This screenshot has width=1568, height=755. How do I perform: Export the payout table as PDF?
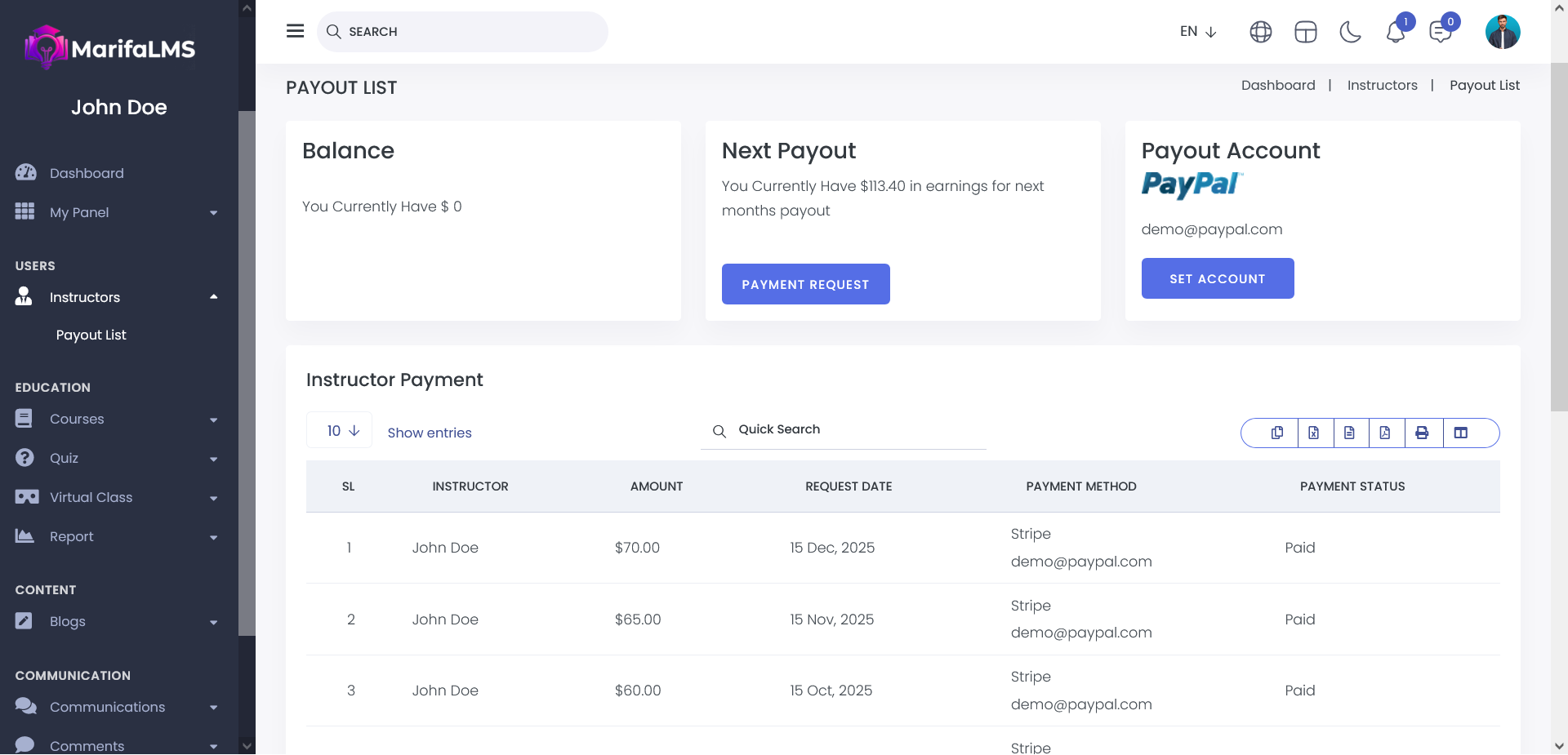coord(1385,433)
